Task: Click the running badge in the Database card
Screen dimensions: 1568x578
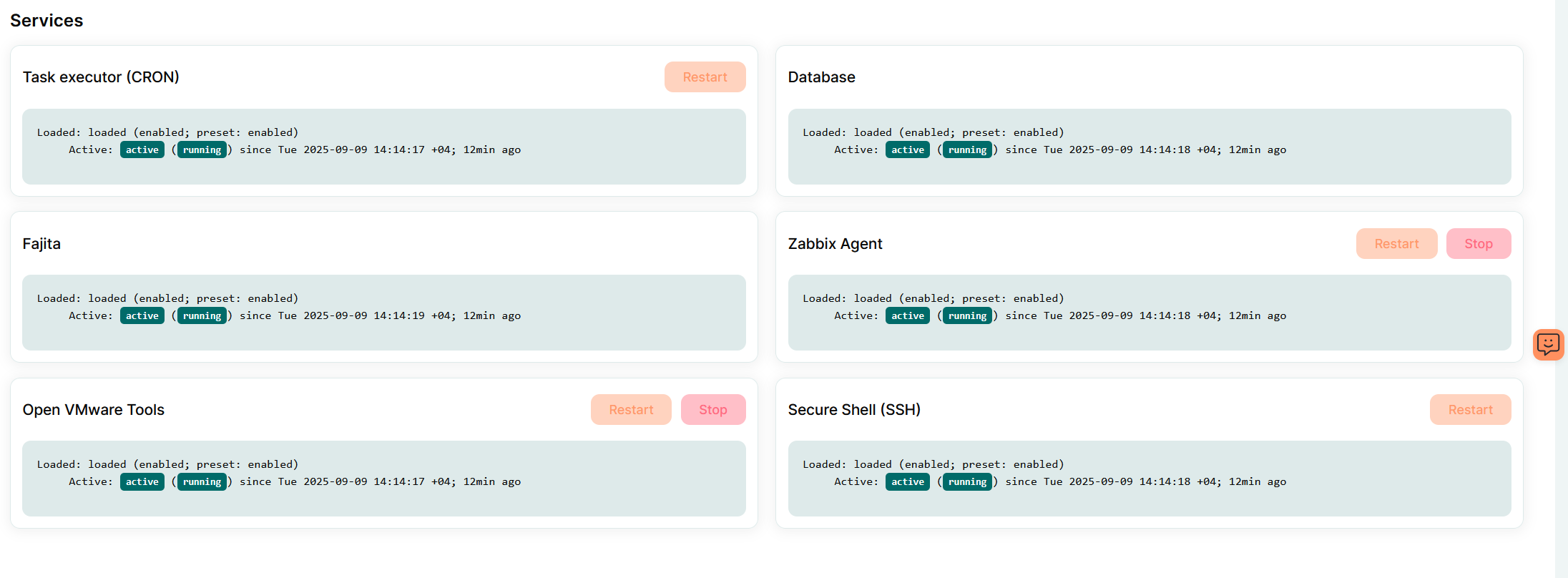Action: (967, 150)
